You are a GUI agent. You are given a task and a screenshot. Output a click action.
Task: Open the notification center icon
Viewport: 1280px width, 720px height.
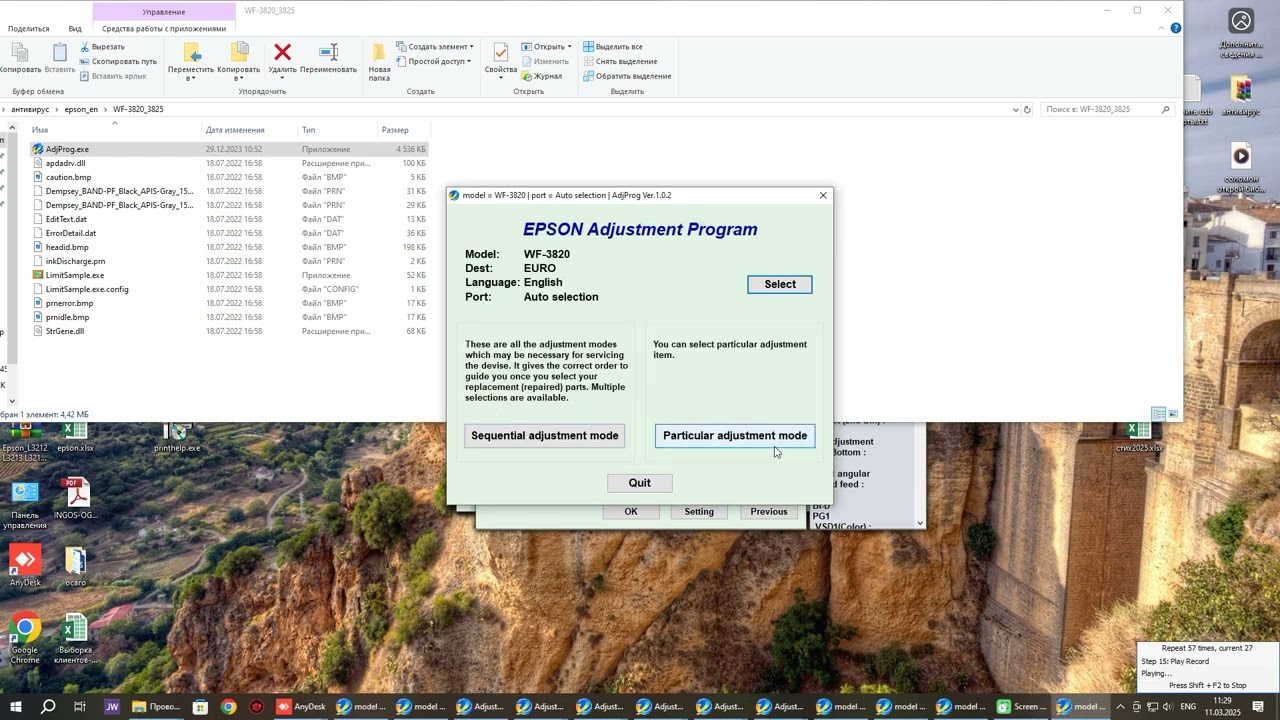[1258, 707]
